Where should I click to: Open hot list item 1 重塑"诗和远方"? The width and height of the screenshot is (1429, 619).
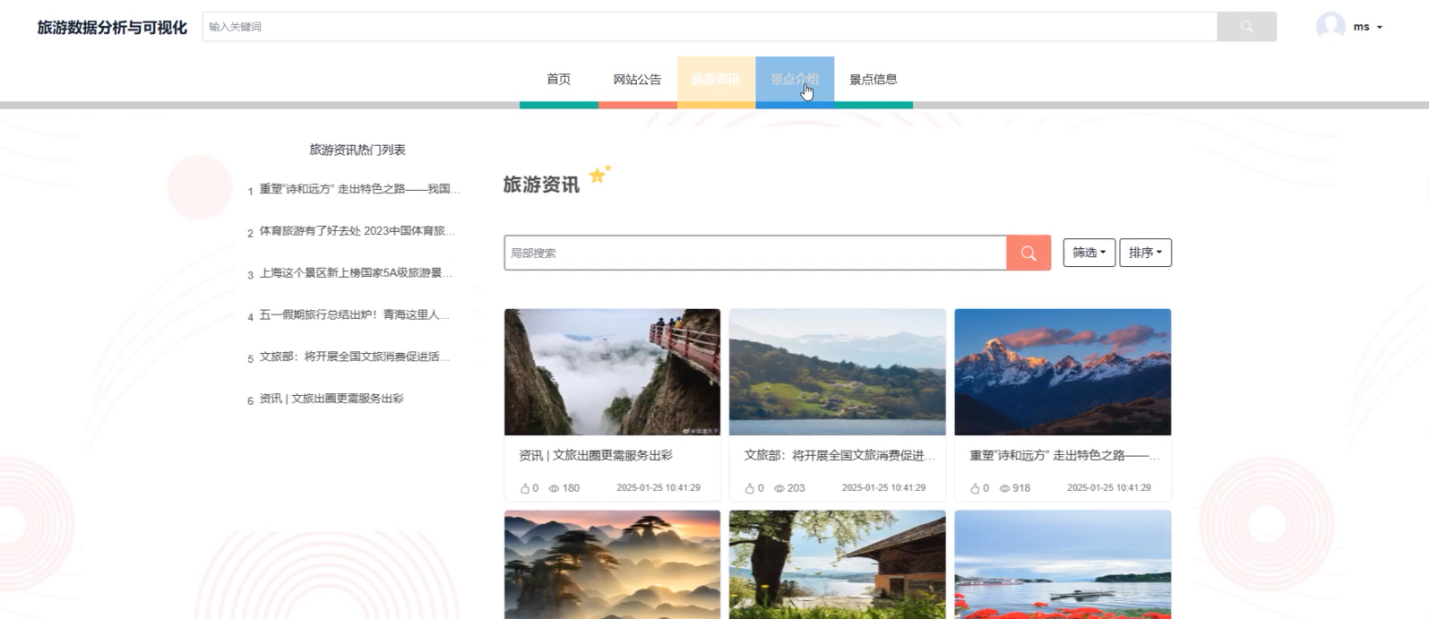(x=359, y=188)
